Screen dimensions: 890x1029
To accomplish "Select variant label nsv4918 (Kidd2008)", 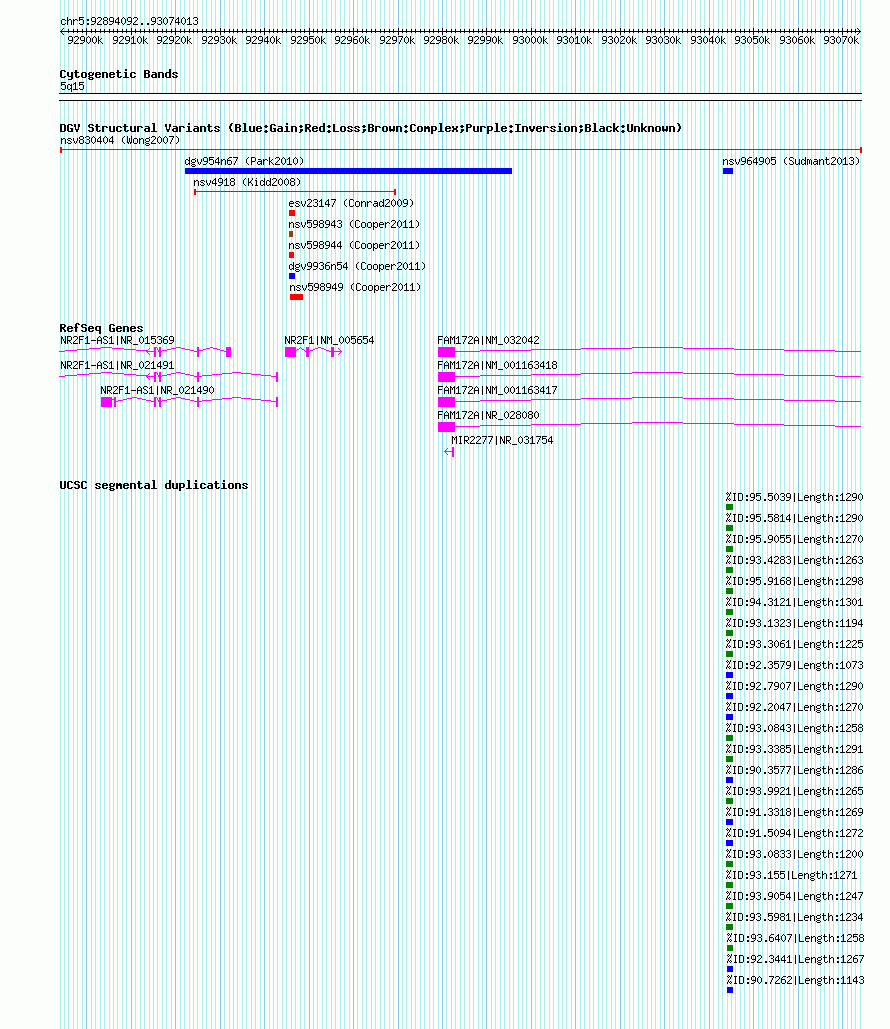I will (247, 182).
